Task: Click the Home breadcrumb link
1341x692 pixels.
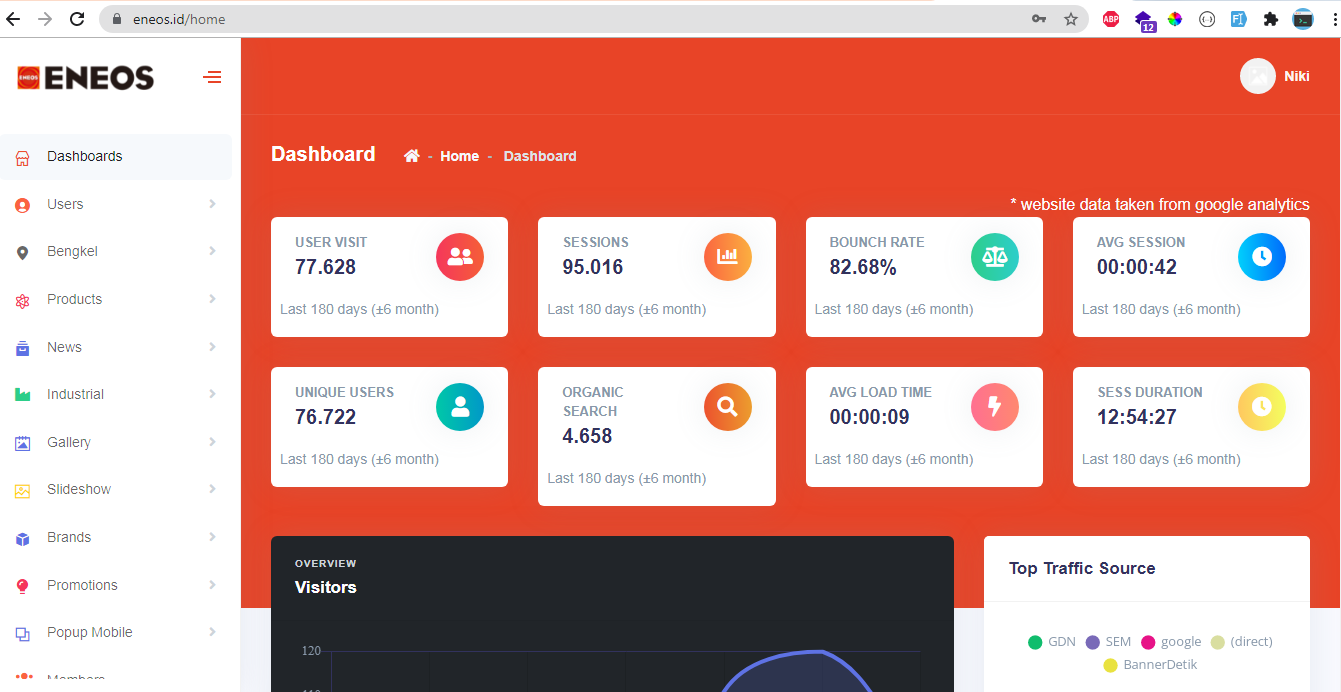Action: (459, 156)
